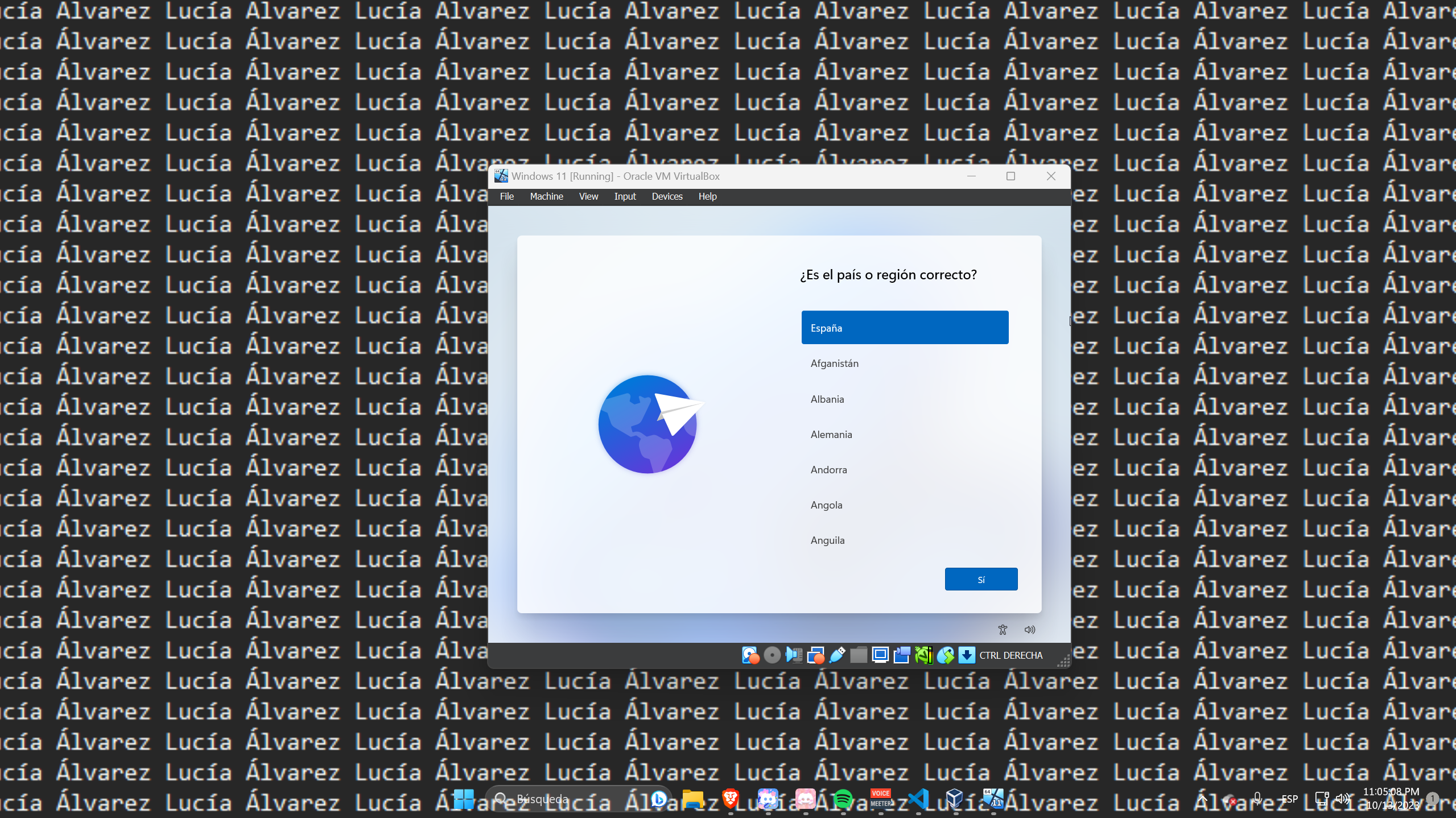Screen dimensions: 1456x818
Task: Open the Machine menu
Action: coord(546,196)
